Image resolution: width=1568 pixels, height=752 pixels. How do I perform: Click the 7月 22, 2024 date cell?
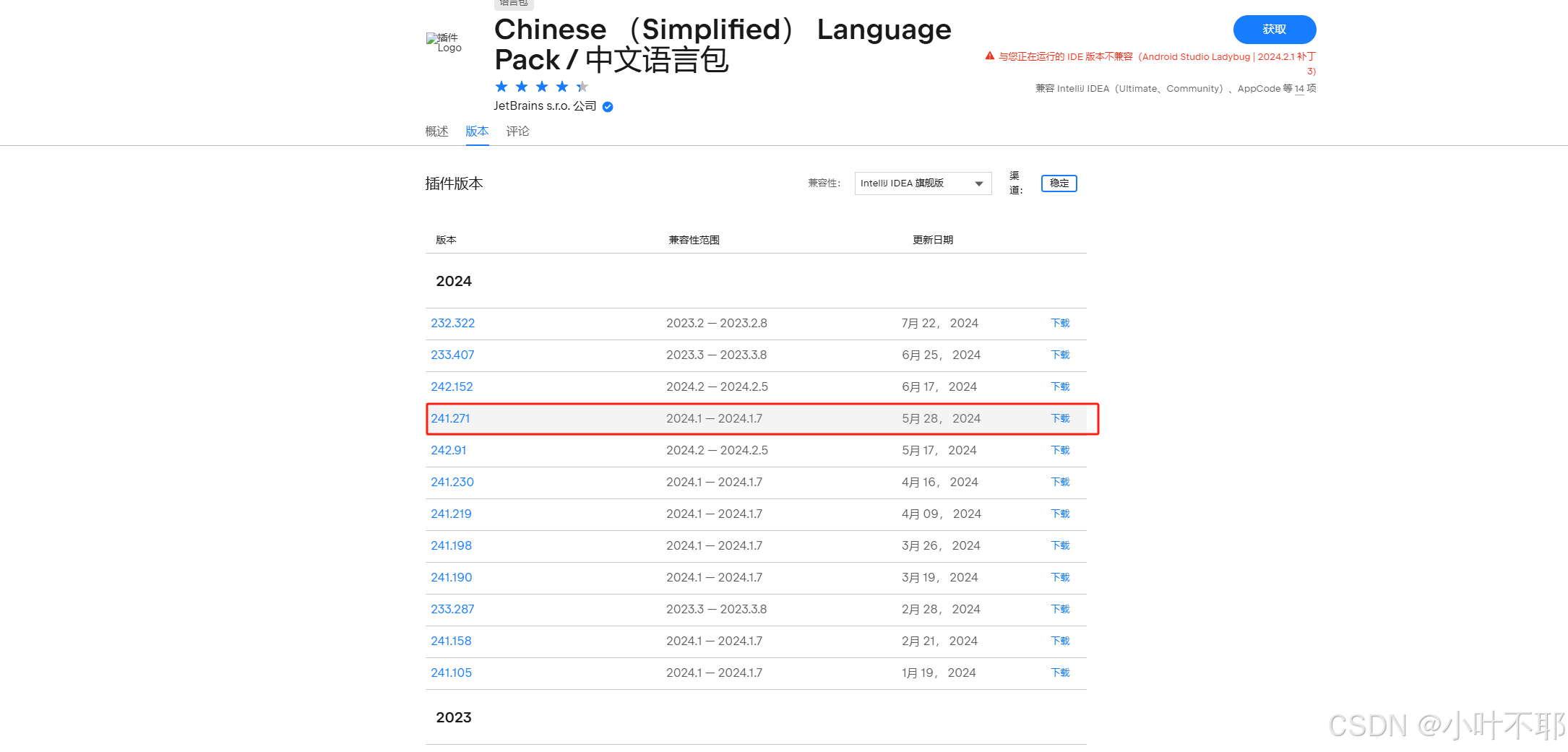click(x=940, y=324)
